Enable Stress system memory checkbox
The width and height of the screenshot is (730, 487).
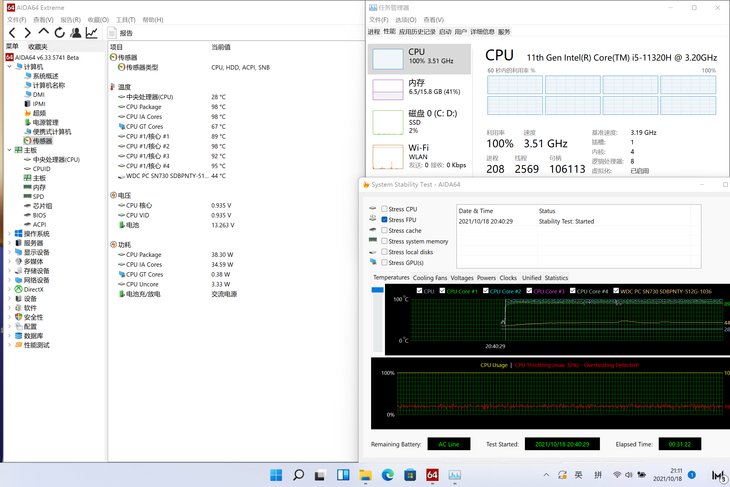[x=384, y=241]
